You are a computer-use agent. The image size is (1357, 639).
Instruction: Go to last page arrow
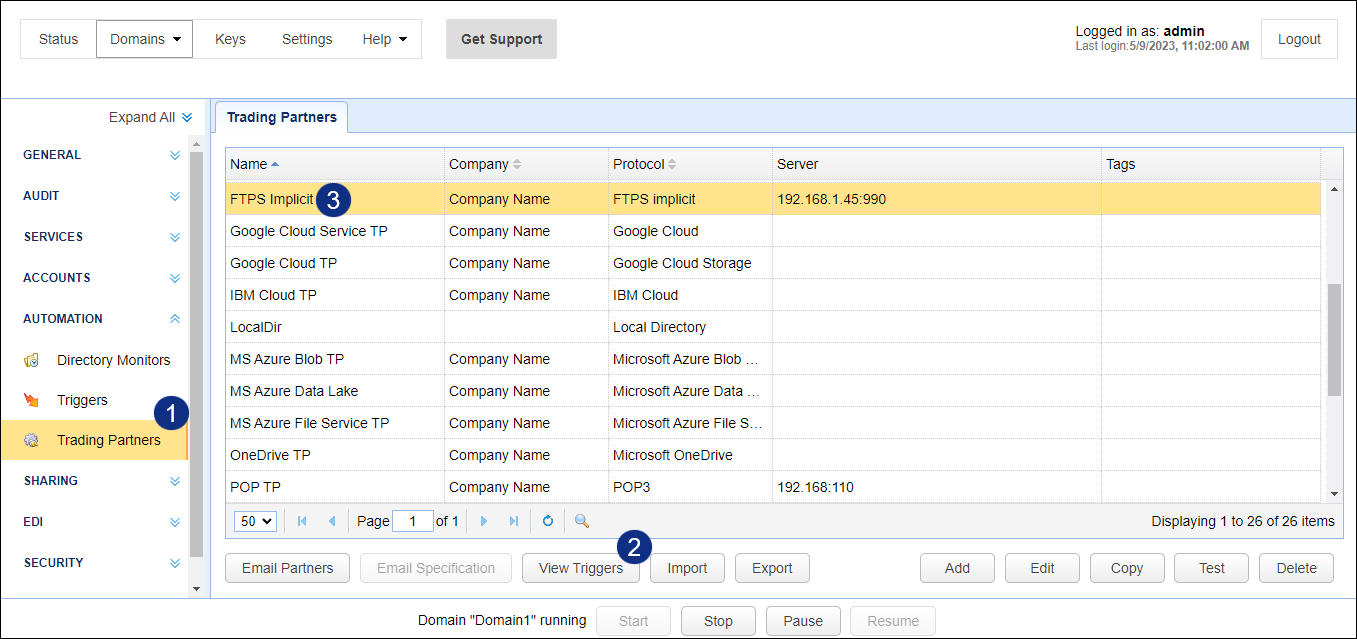(x=514, y=521)
